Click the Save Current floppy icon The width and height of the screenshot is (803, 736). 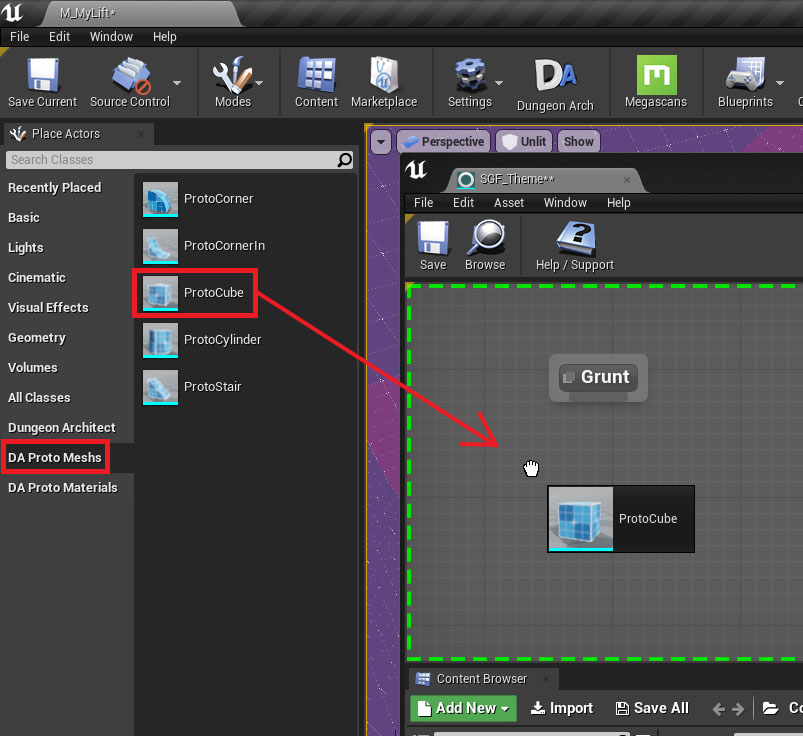coord(43,75)
